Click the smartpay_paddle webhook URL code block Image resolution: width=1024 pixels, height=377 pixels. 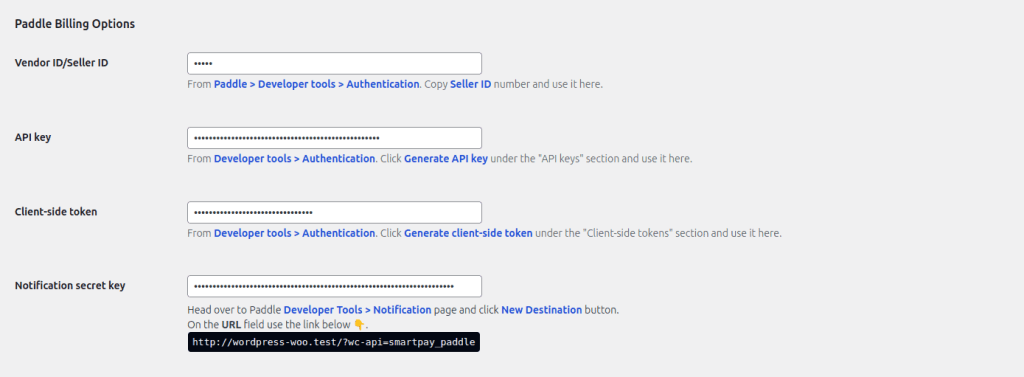tap(334, 342)
